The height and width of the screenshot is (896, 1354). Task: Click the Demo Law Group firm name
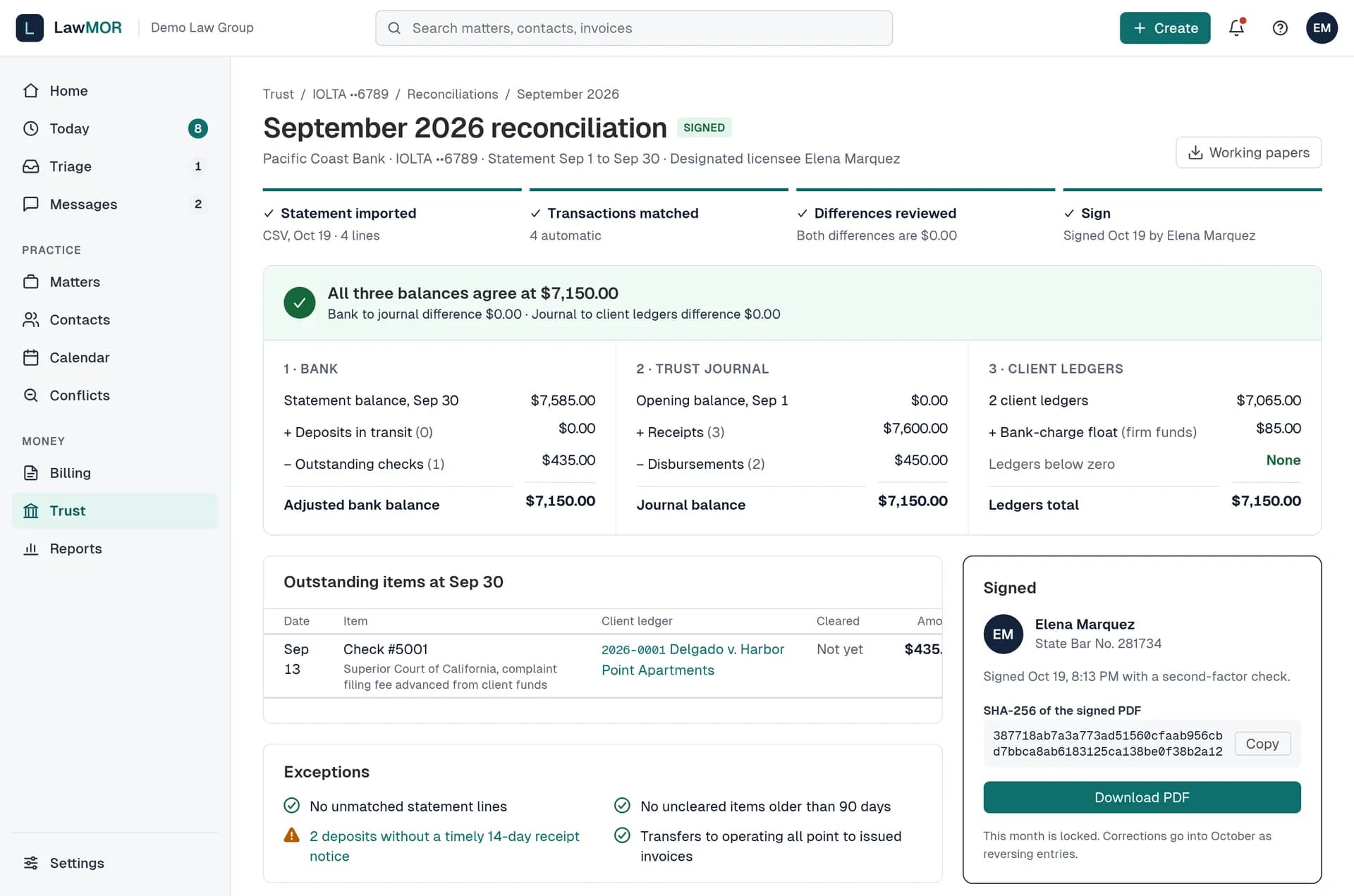click(202, 27)
